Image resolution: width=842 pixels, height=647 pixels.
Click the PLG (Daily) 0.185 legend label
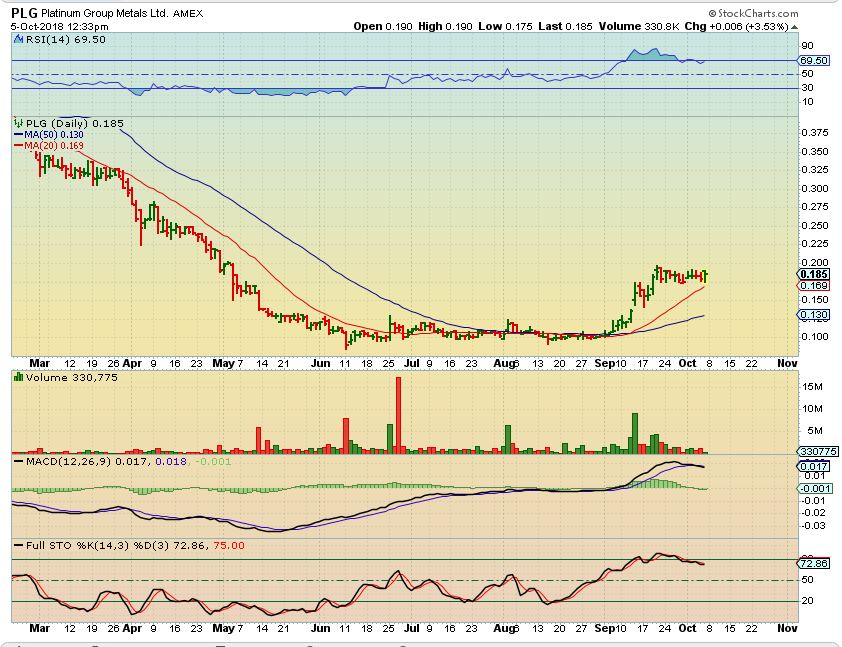click(75, 123)
